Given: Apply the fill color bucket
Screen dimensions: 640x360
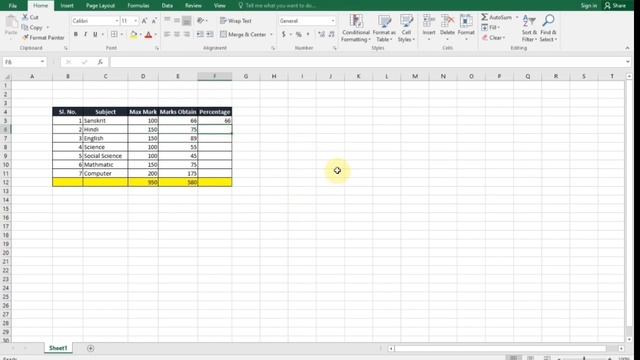Looking at the screenshot, I should point(133,35).
